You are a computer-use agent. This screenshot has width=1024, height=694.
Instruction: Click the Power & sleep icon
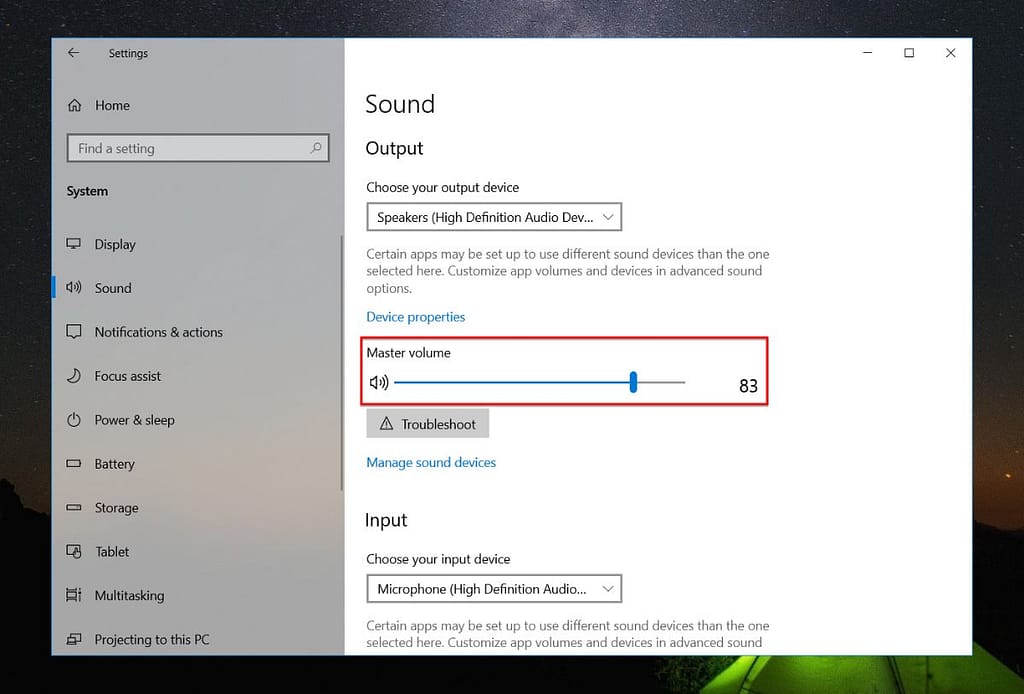74,419
